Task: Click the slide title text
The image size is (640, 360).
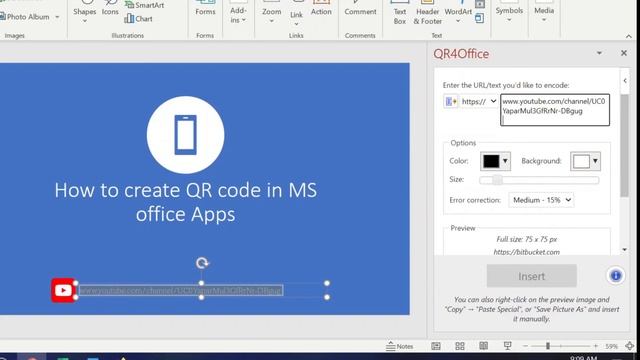Action: click(x=186, y=202)
